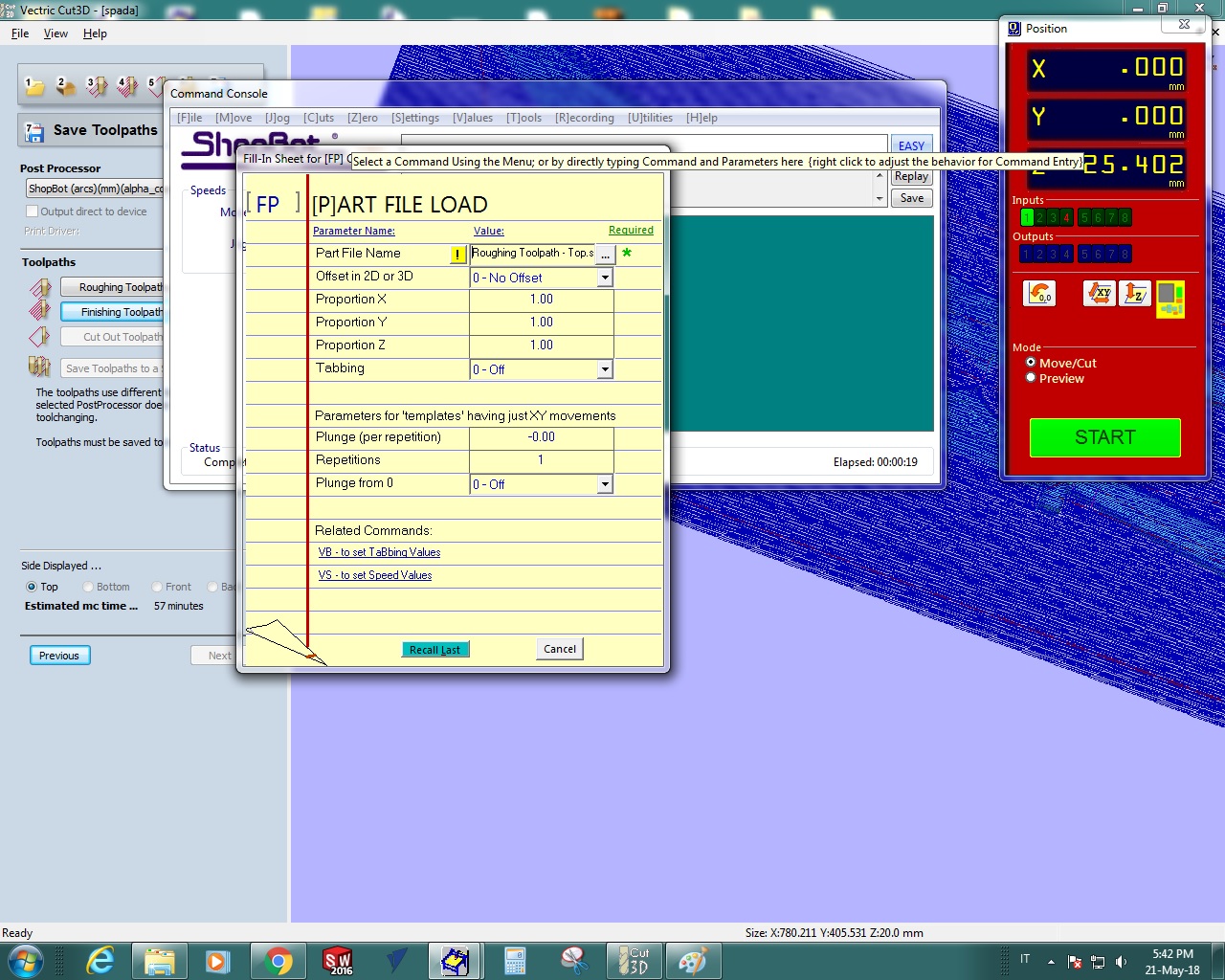
Task: Open Paint from the taskbar
Action: (693, 961)
